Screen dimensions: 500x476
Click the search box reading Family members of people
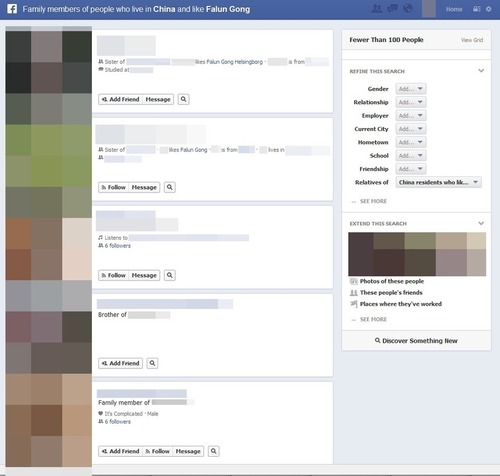[x=136, y=9]
